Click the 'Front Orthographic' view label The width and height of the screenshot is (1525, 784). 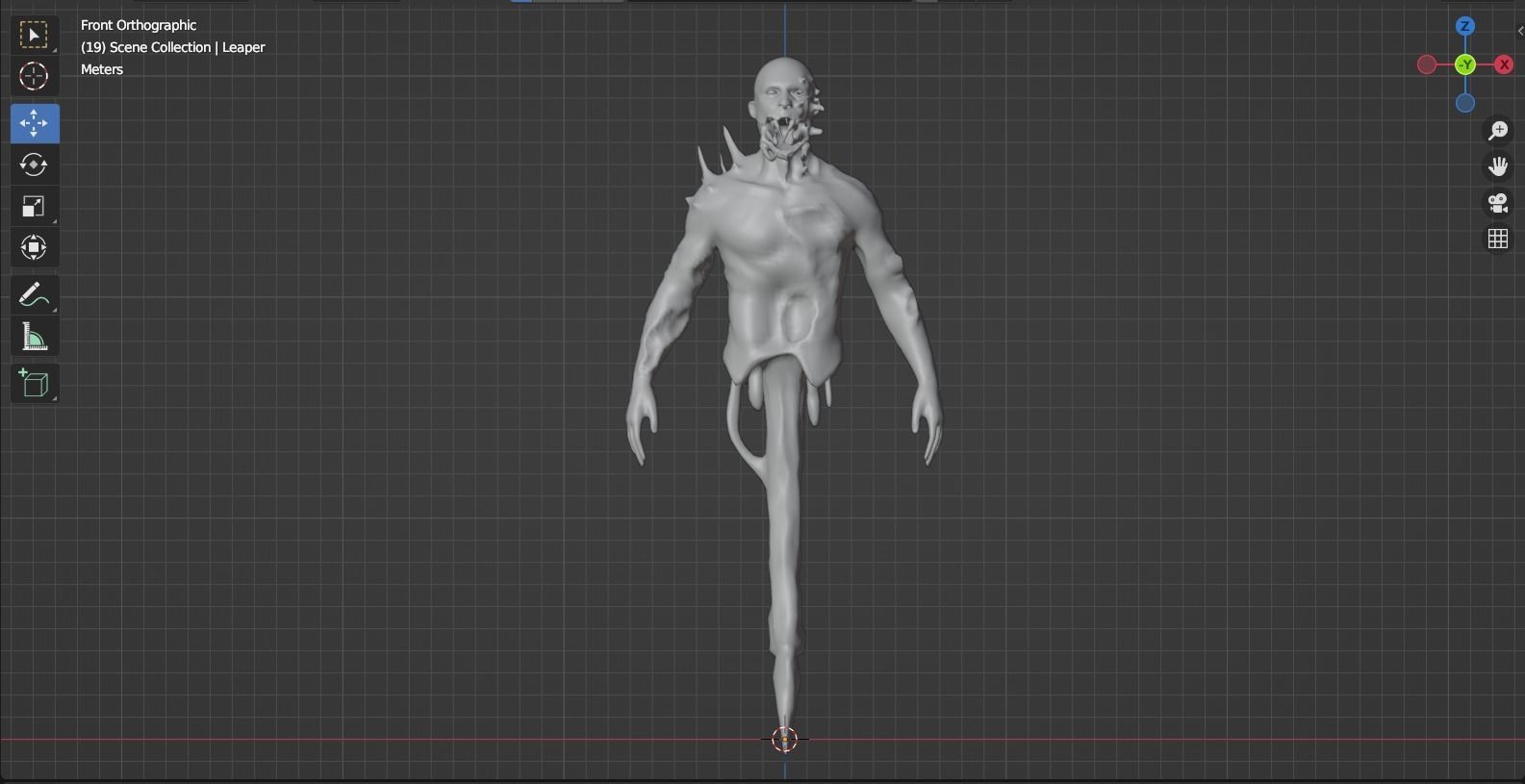click(139, 25)
